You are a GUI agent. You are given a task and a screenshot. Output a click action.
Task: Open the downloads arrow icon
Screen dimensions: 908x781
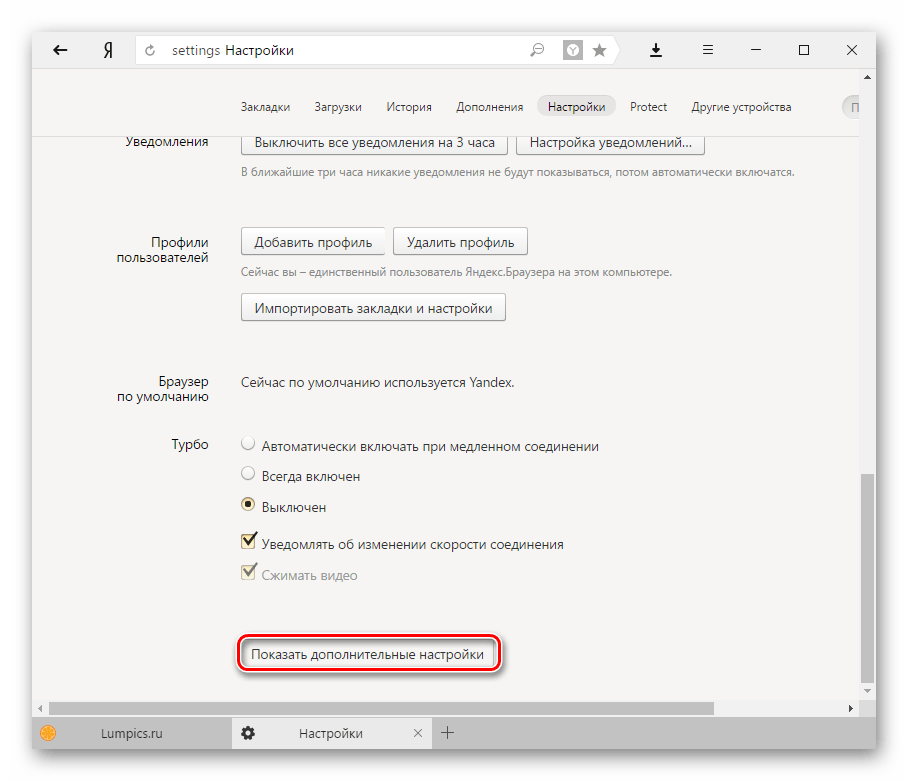[x=657, y=50]
